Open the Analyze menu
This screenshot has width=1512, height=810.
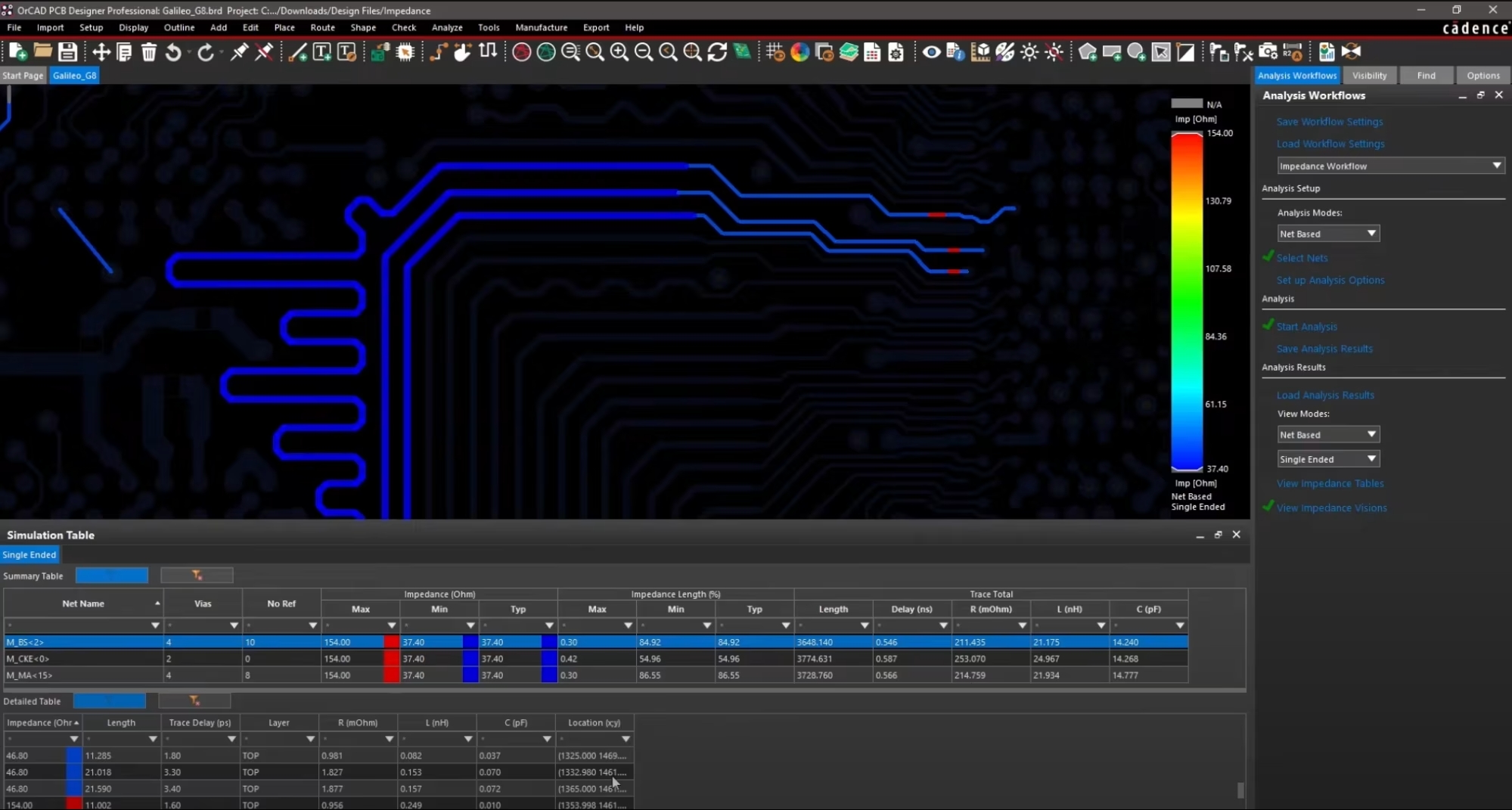coord(447,27)
